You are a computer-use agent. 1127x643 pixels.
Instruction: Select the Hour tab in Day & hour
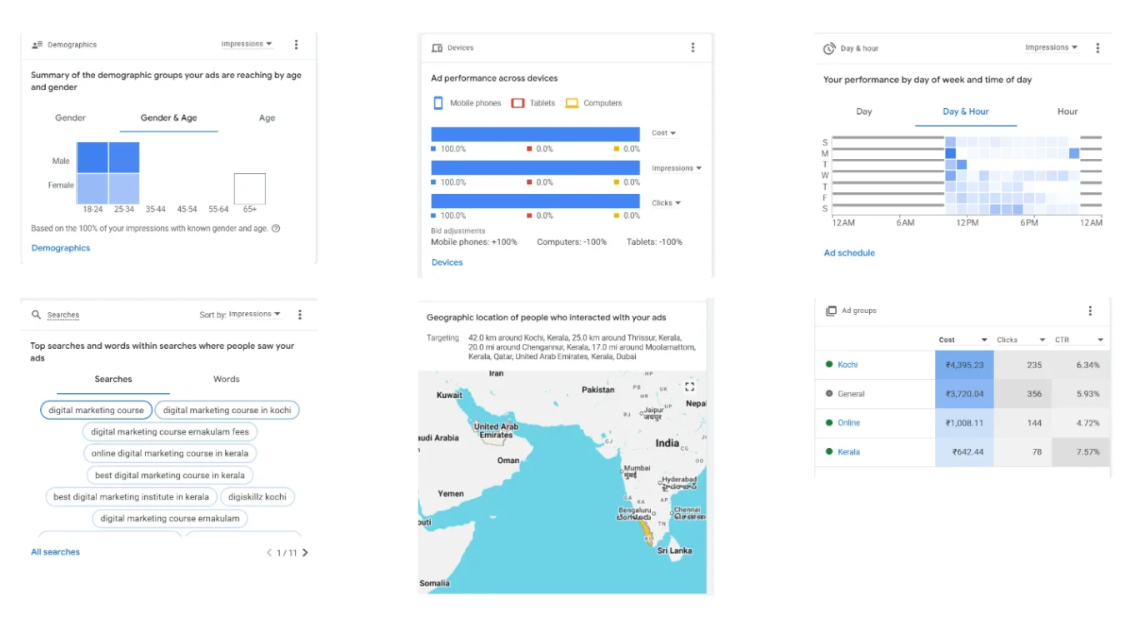click(1067, 112)
